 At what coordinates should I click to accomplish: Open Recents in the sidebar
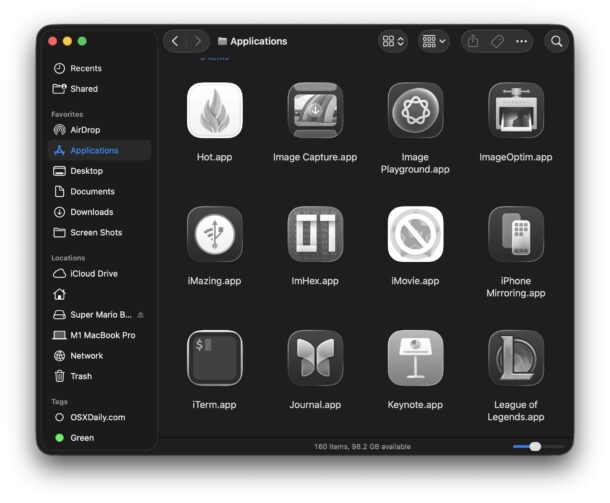[99, 68]
